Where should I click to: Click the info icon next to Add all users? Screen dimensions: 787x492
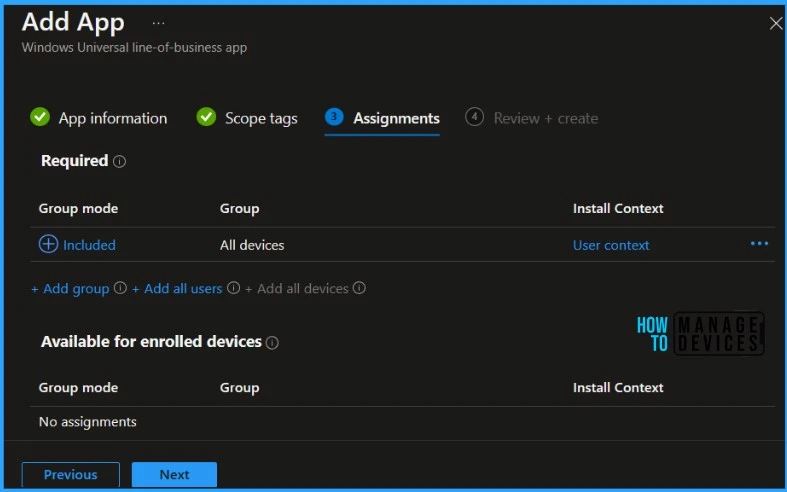tap(234, 288)
